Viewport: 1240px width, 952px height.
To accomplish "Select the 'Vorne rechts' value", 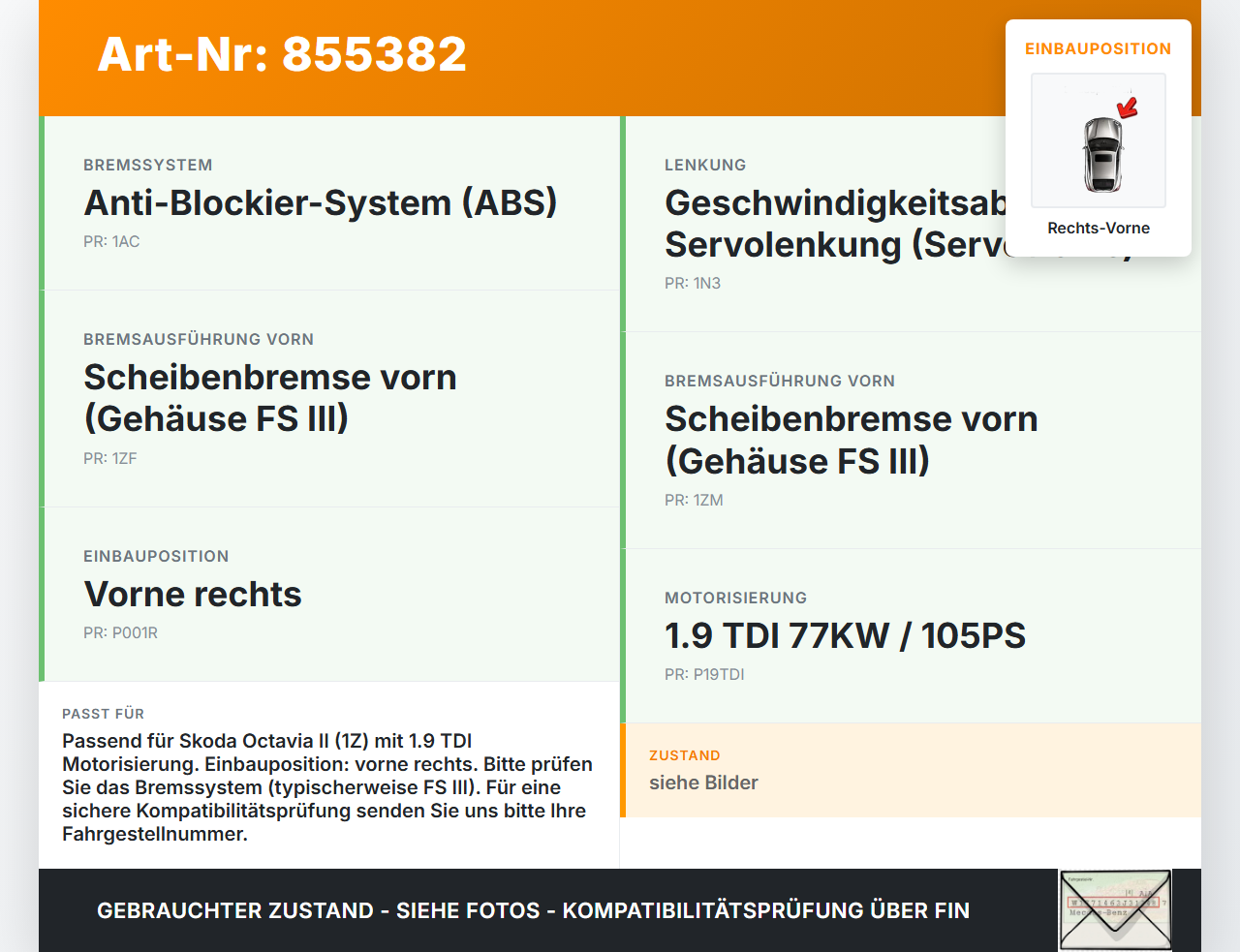I will tap(193, 594).
